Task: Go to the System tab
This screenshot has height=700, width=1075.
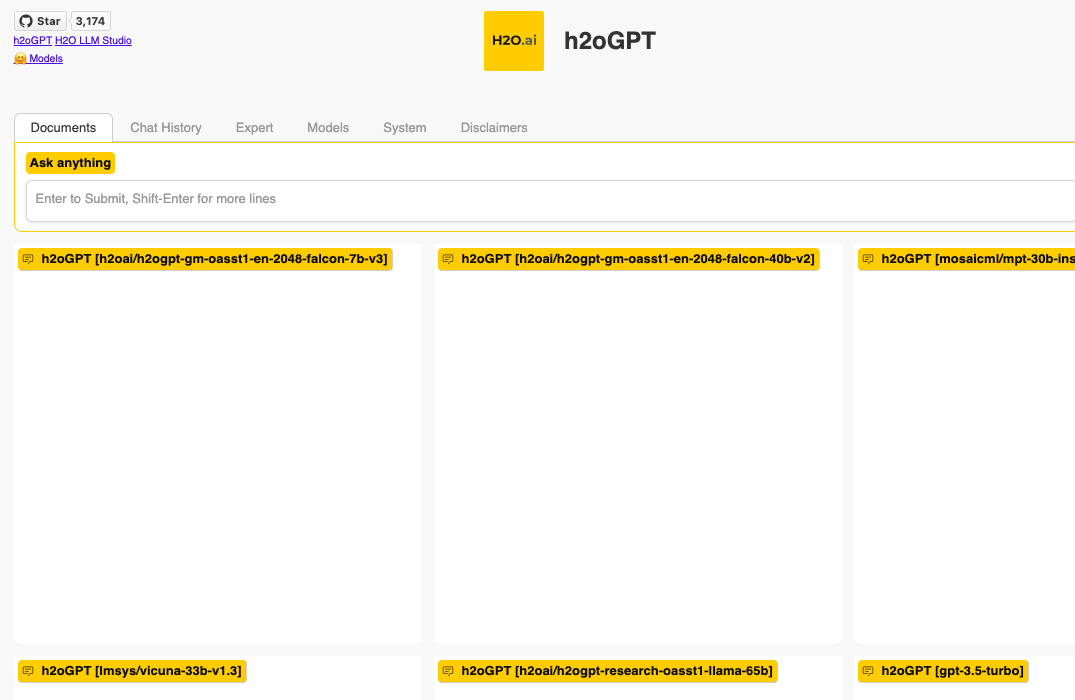Action: (404, 128)
